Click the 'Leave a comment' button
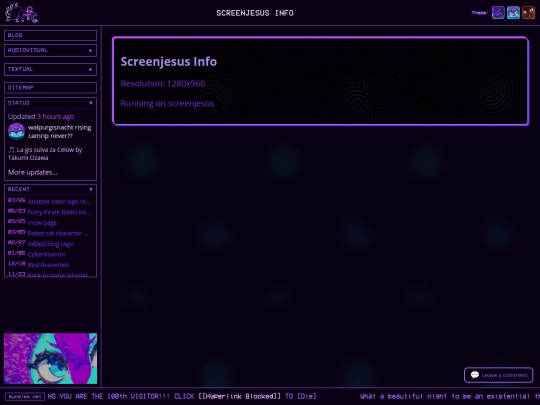 coord(498,375)
